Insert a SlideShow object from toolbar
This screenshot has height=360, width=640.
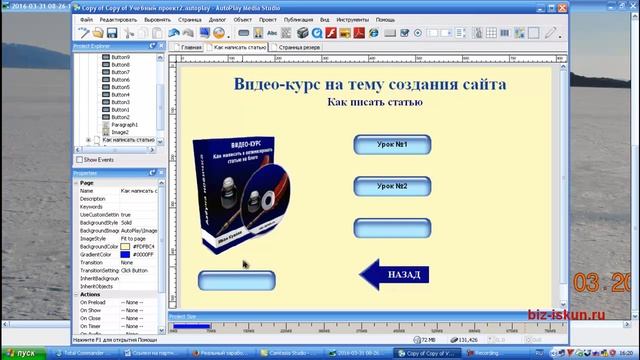click(345, 33)
